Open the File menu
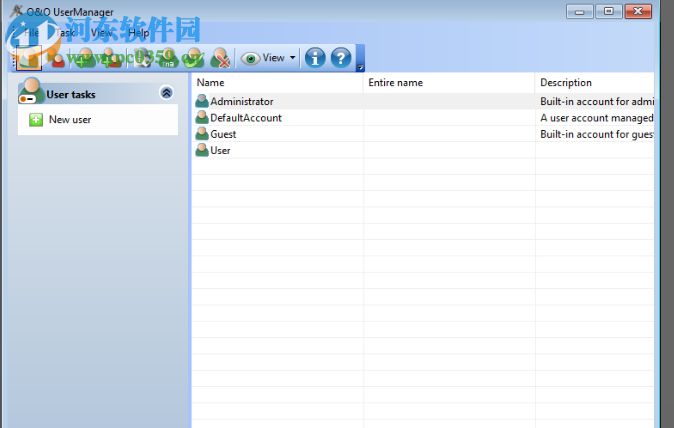Viewport: 674px width, 428px height. pyautogui.click(x=31, y=33)
